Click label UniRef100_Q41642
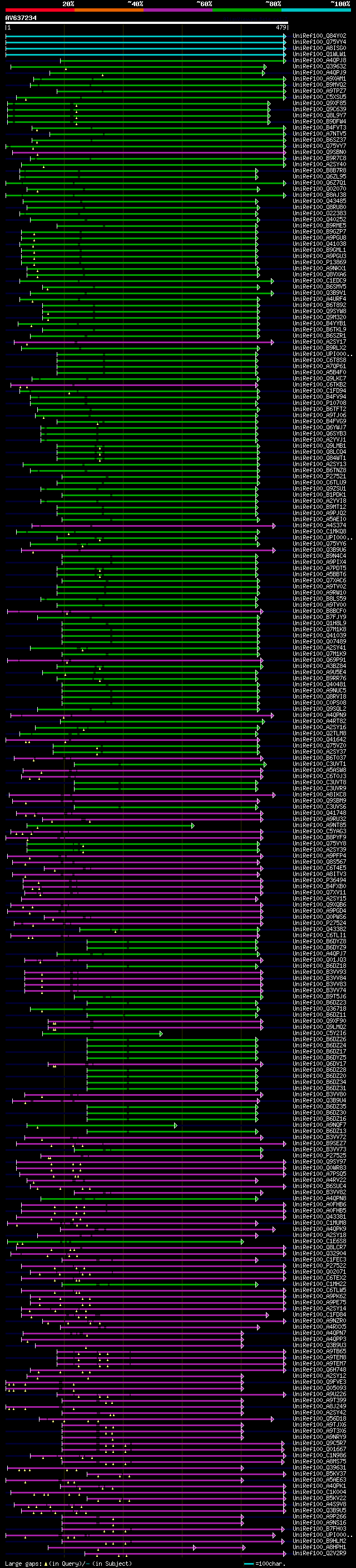356x1568 pixels. (x=319, y=740)
